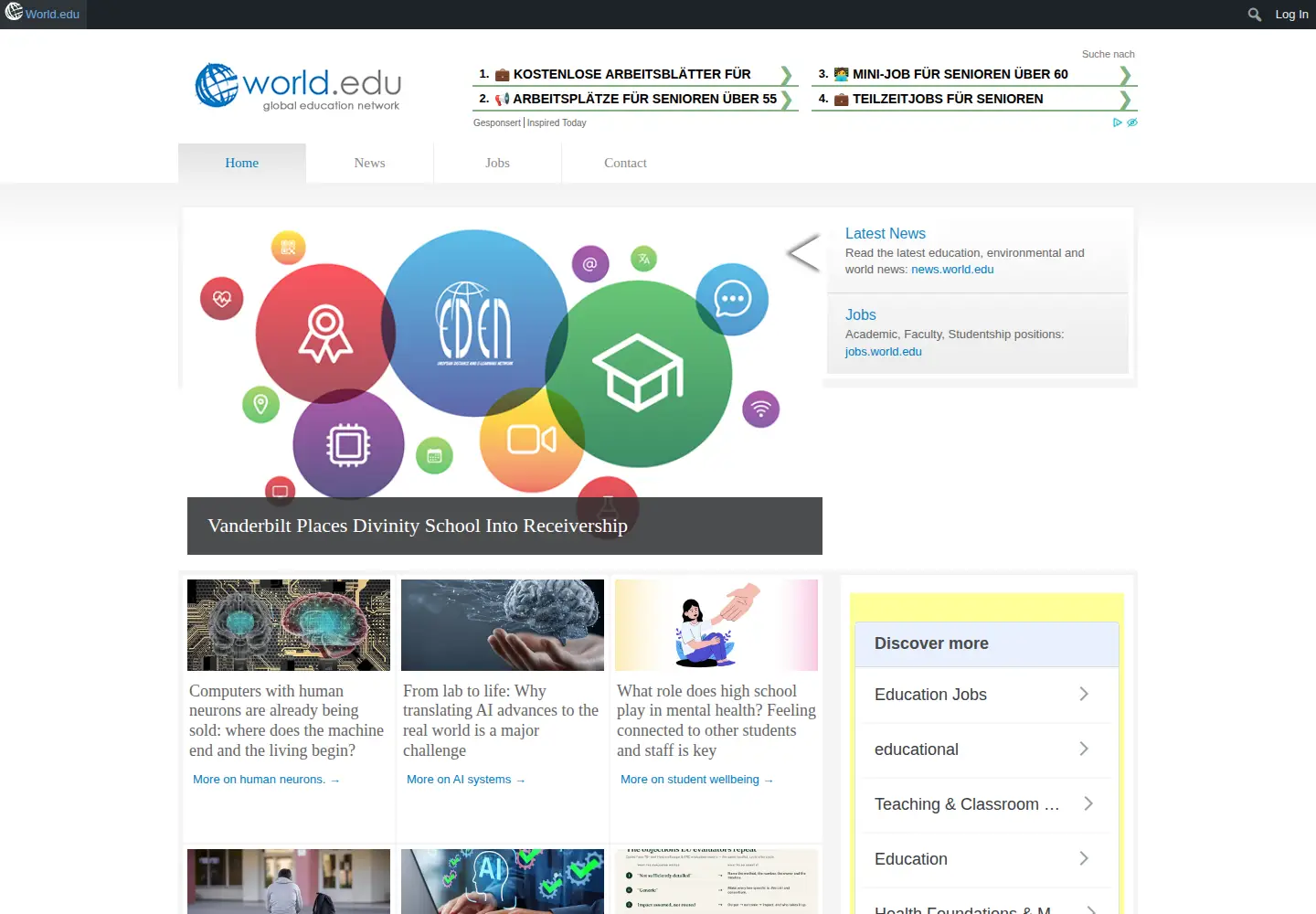Open the news.world.edu link

pos(952,270)
